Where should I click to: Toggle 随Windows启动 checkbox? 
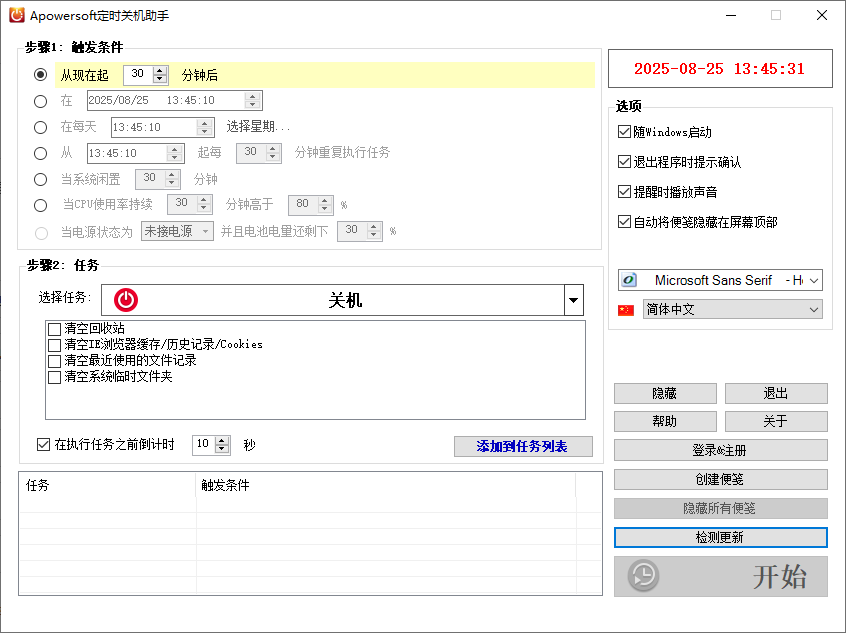pyautogui.click(x=624, y=132)
